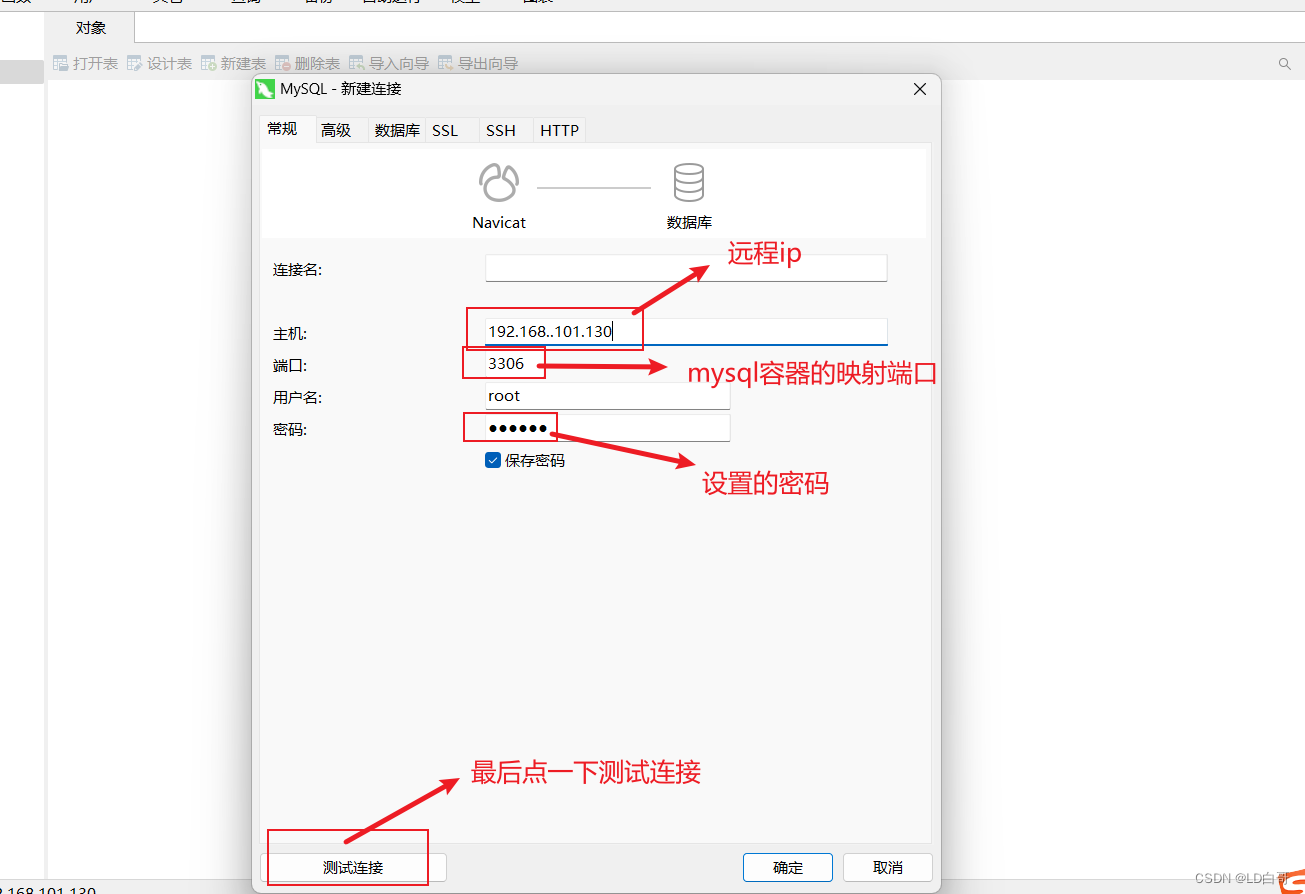The width and height of the screenshot is (1305, 894).
Task: Click the 确定 button
Action: click(x=788, y=867)
